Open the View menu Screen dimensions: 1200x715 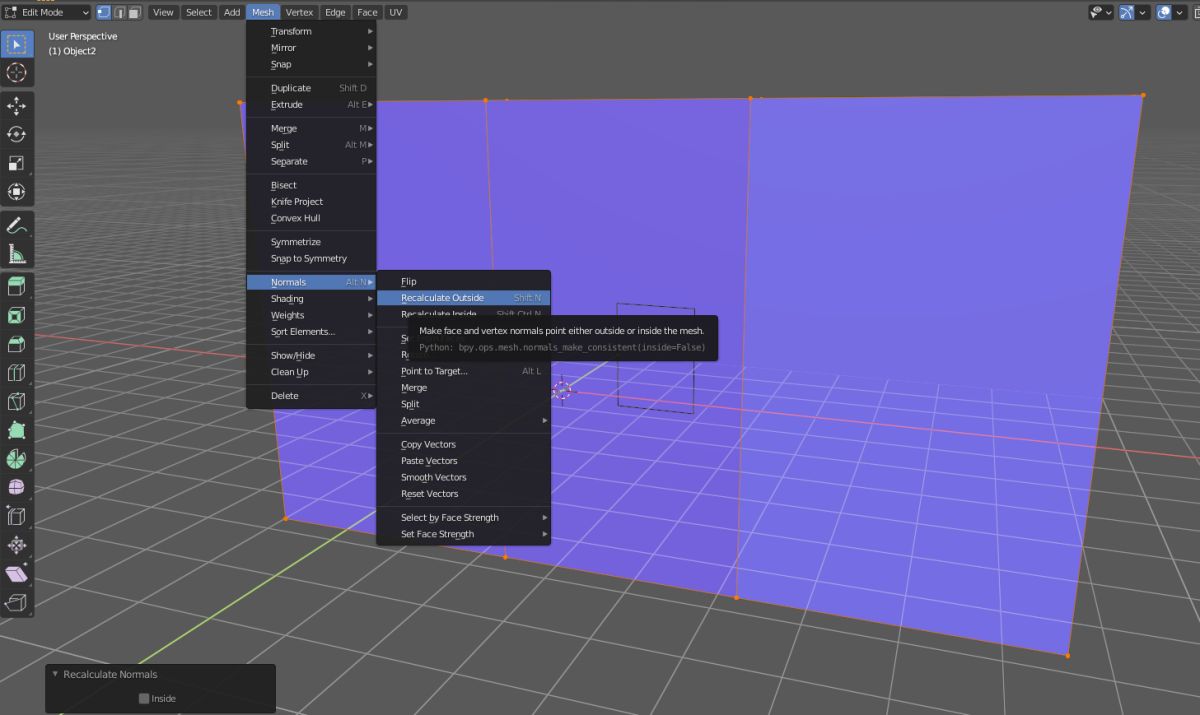point(163,12)
